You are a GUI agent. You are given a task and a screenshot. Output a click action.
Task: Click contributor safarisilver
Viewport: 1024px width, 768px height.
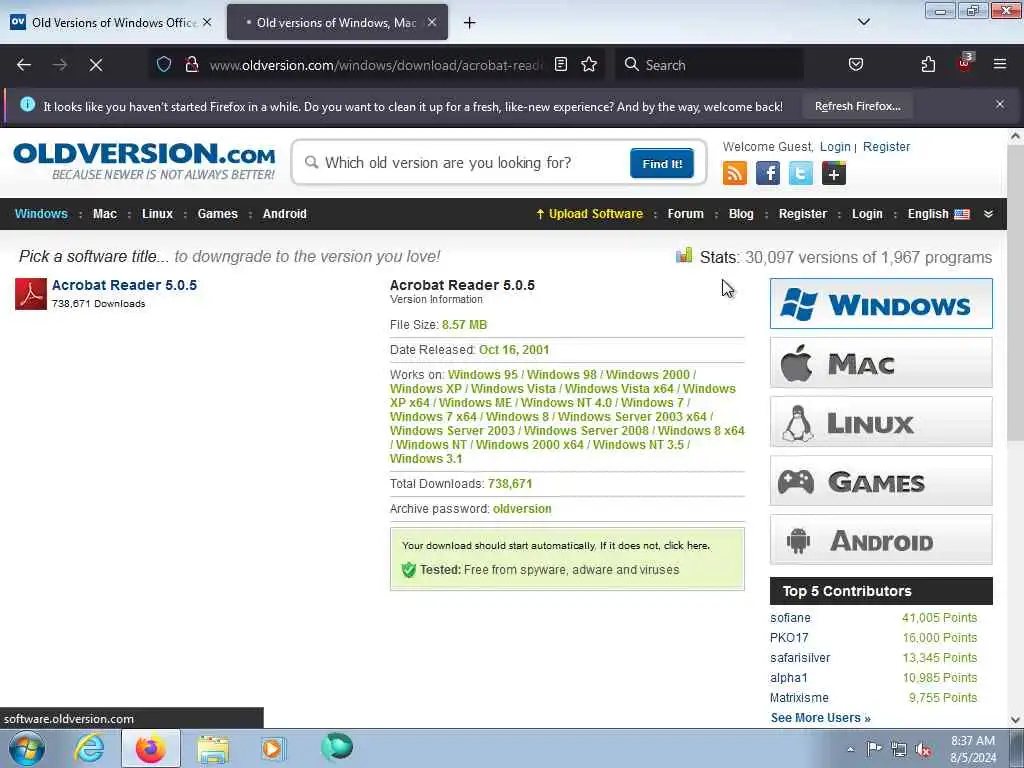click(x=800, y=658)
